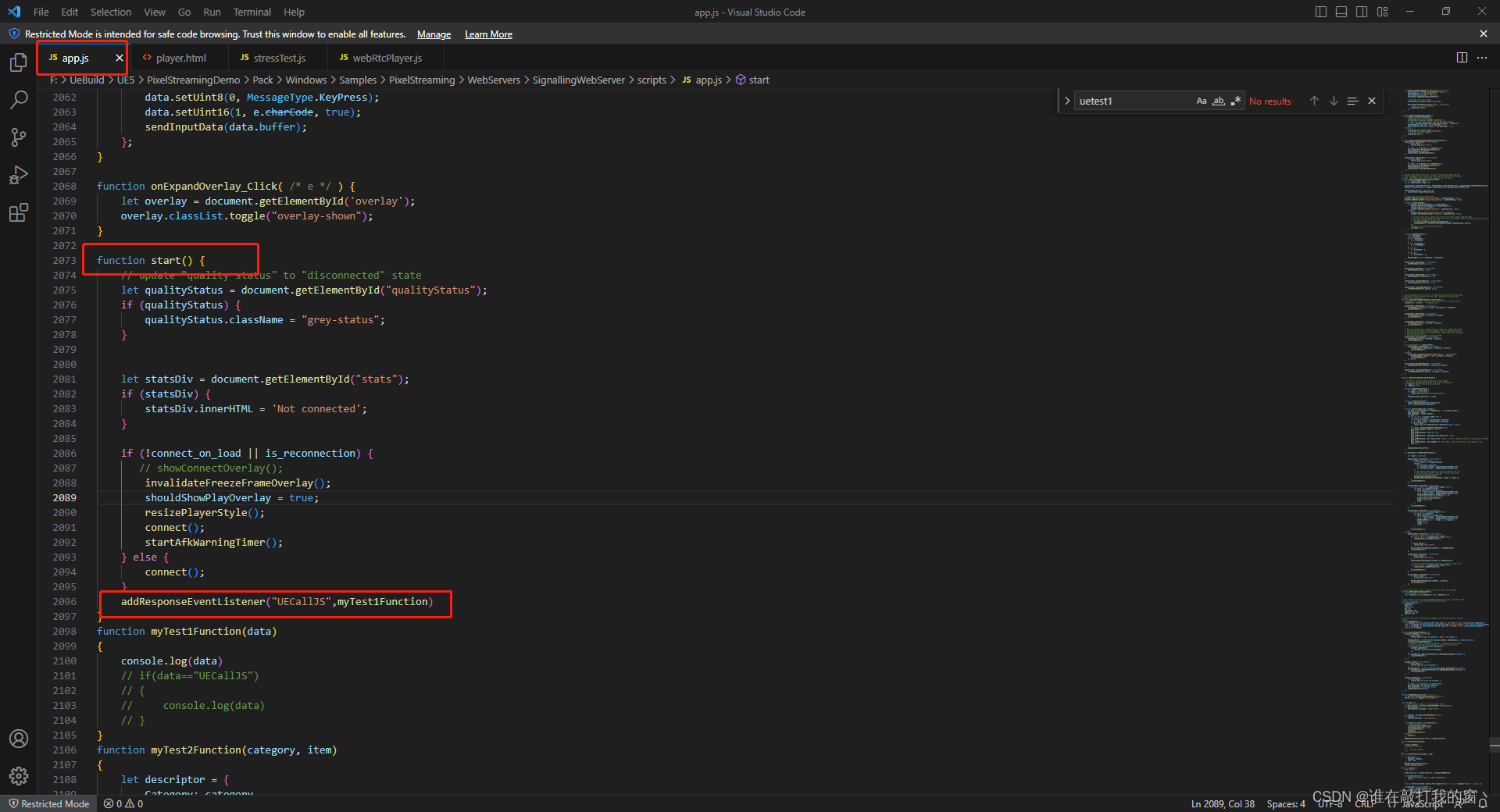
Task: Toggle Use Regular Expression in find widget
Action: 1236,101
